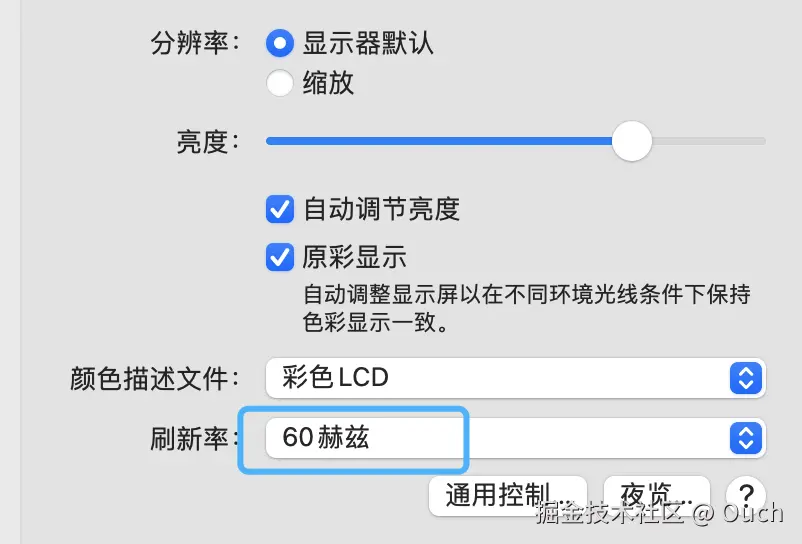Select the 缩放 radio button

click(x=280, y=83)
